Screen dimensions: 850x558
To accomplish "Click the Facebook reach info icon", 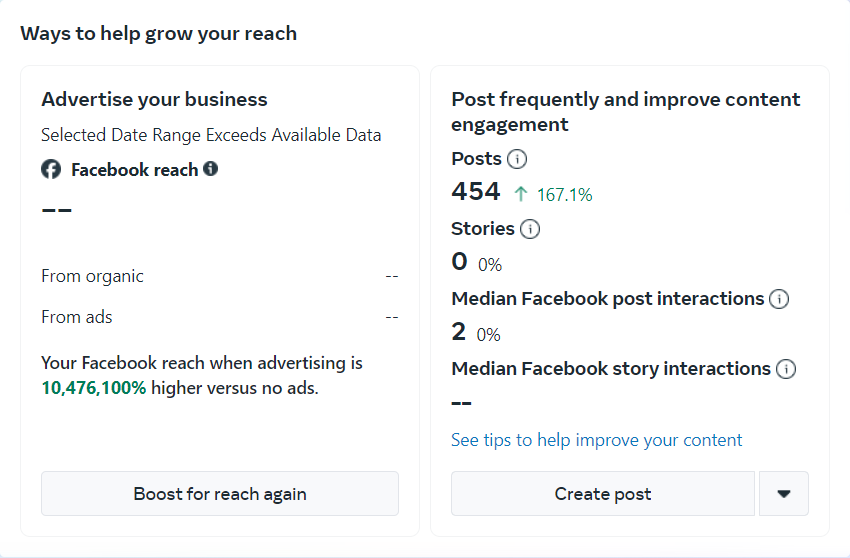I will pyautogui.click(x=211, y=169).
